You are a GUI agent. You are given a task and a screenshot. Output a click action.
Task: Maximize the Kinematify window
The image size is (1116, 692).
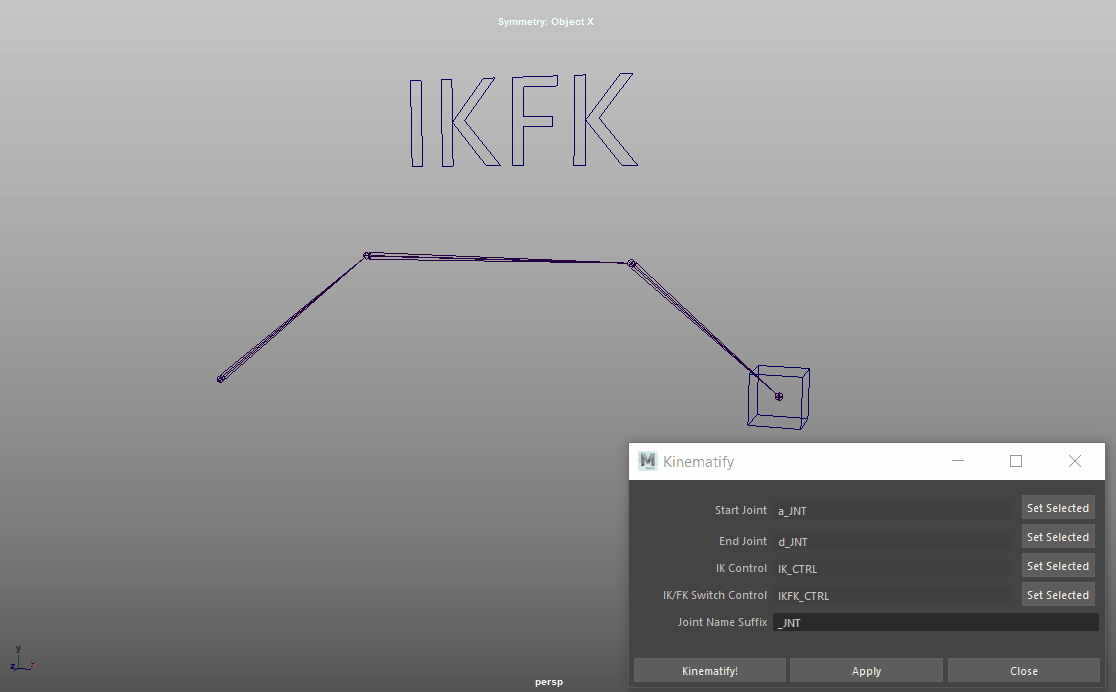pyautogui.click(x=1016, y=461)
